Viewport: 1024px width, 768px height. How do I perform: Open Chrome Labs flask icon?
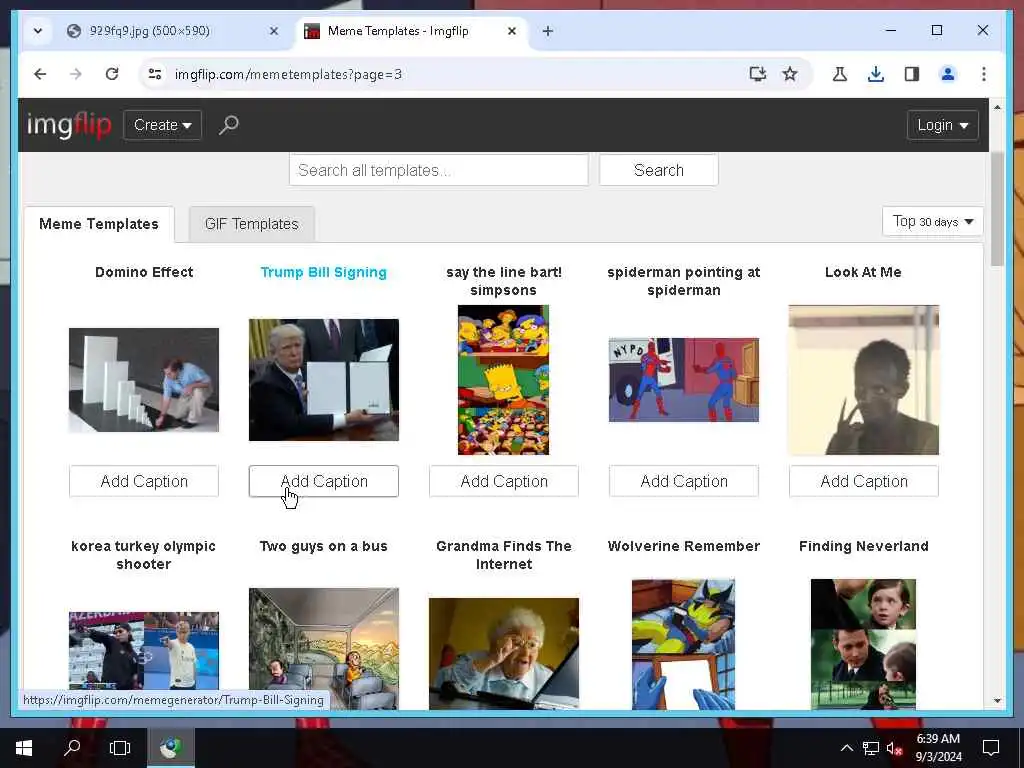(x=840, y=74)
